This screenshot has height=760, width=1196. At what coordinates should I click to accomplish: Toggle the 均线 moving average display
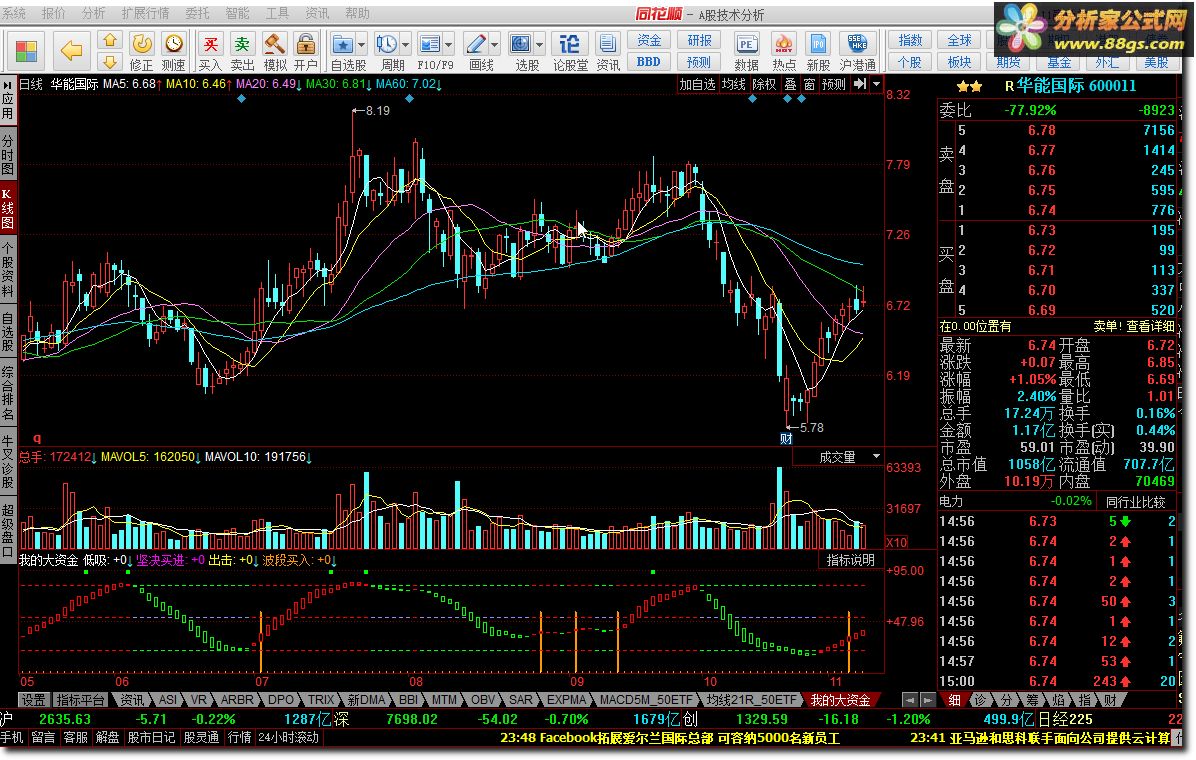tap(734, 84)
